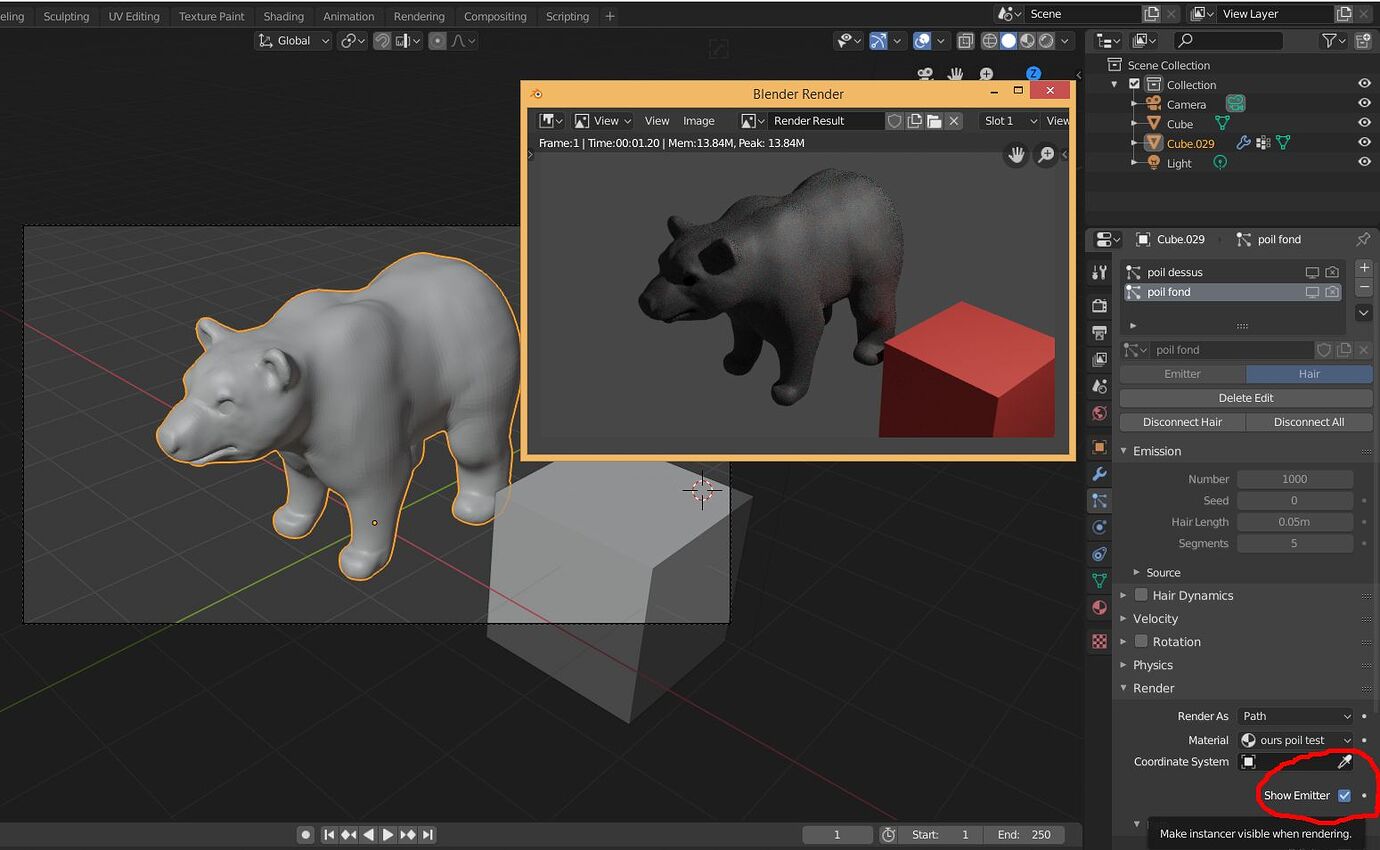Viewport: 1380px width, 850px height.
Task: Open the Render properties tab icon
Action: (1099, 305)
